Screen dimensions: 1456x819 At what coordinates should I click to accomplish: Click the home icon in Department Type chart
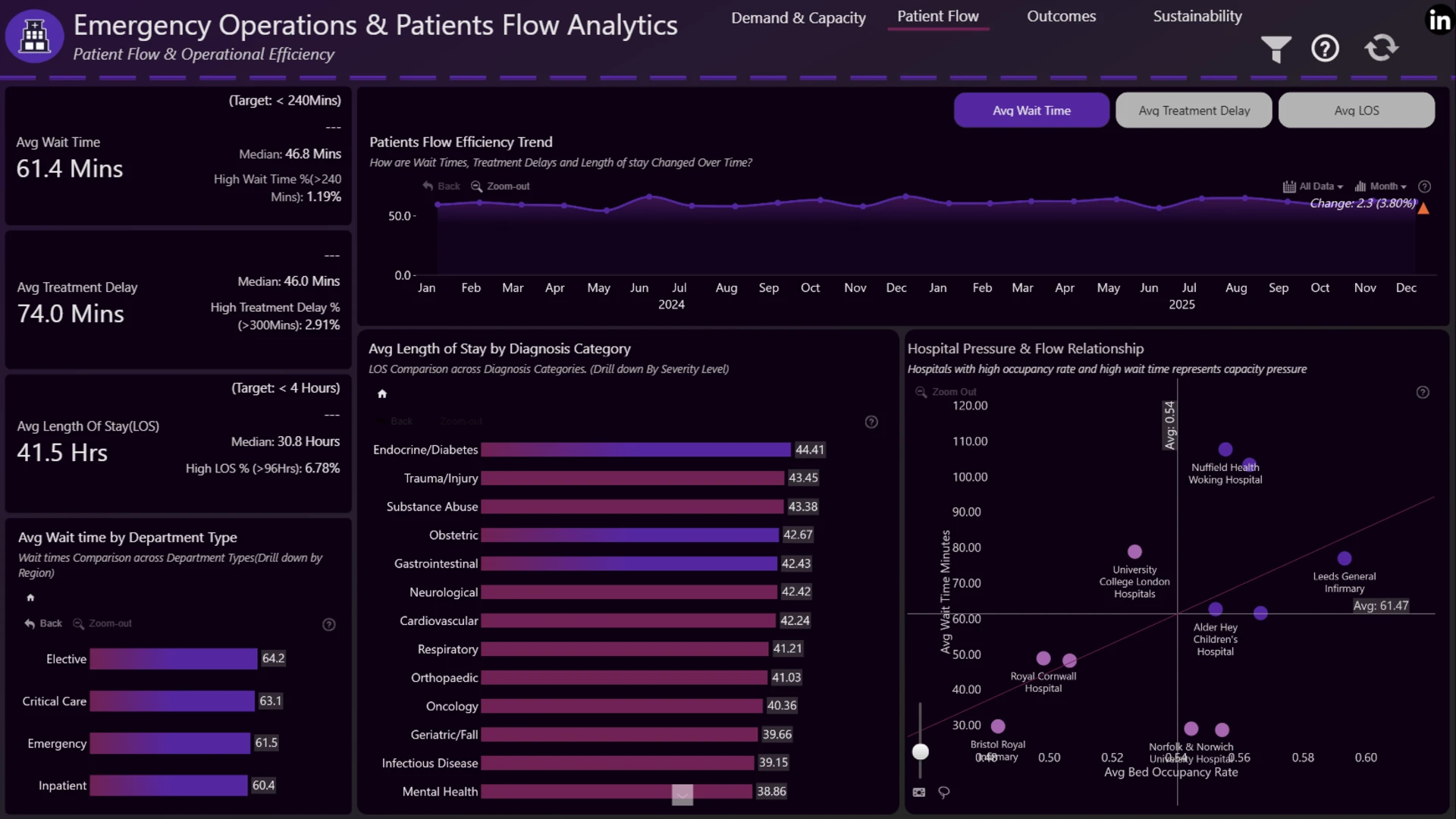30,598
